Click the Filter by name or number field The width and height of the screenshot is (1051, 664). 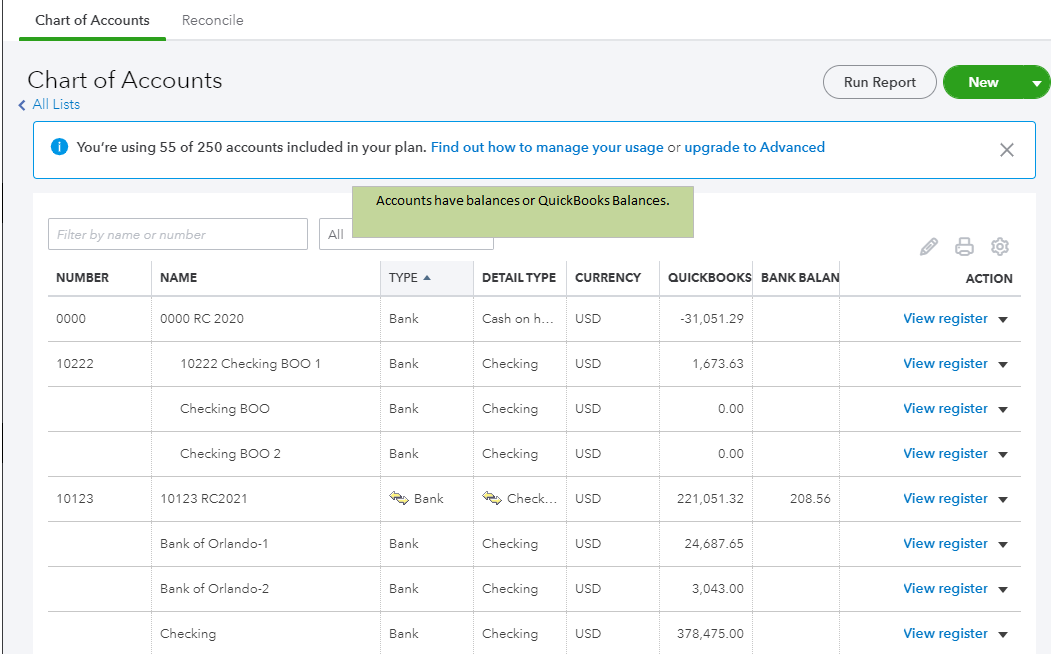(177, 234)
